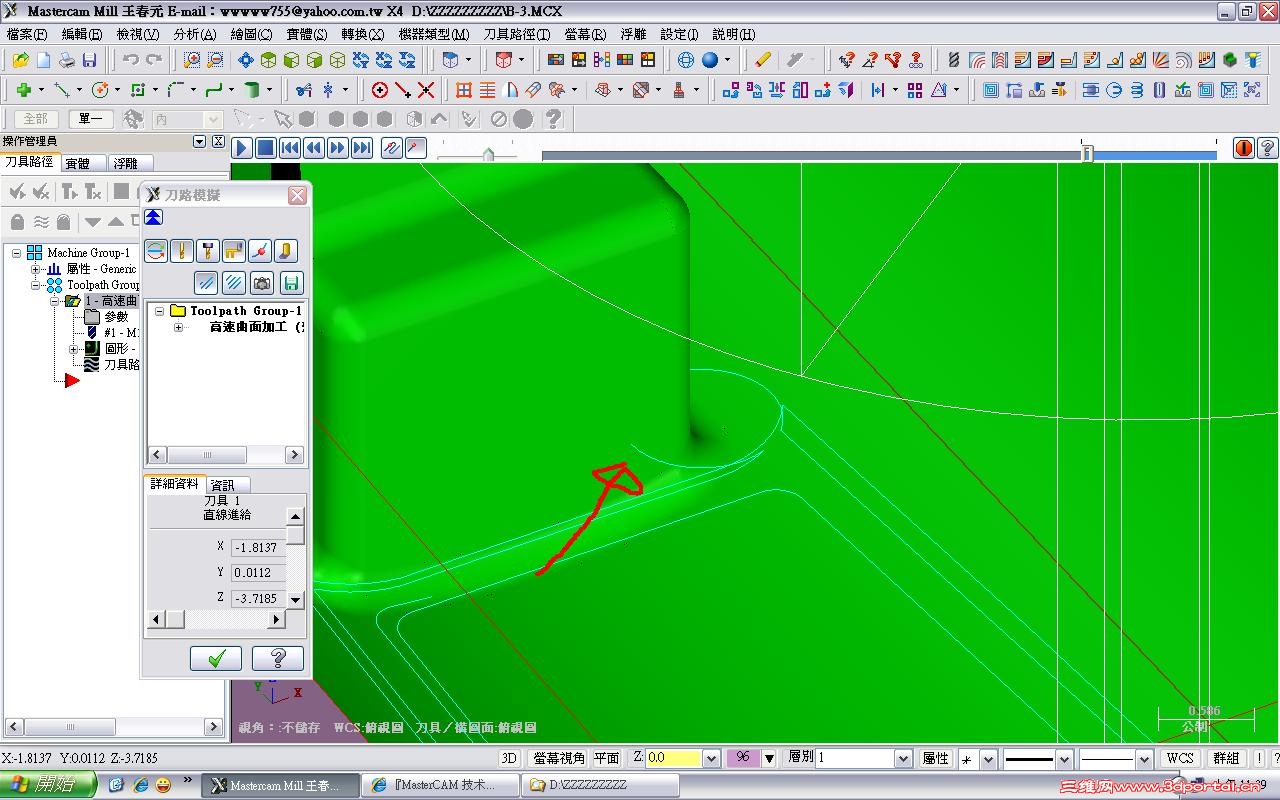1280x800 pixels.
Task: Stop the backplot playback
Action: click(265, 148)
